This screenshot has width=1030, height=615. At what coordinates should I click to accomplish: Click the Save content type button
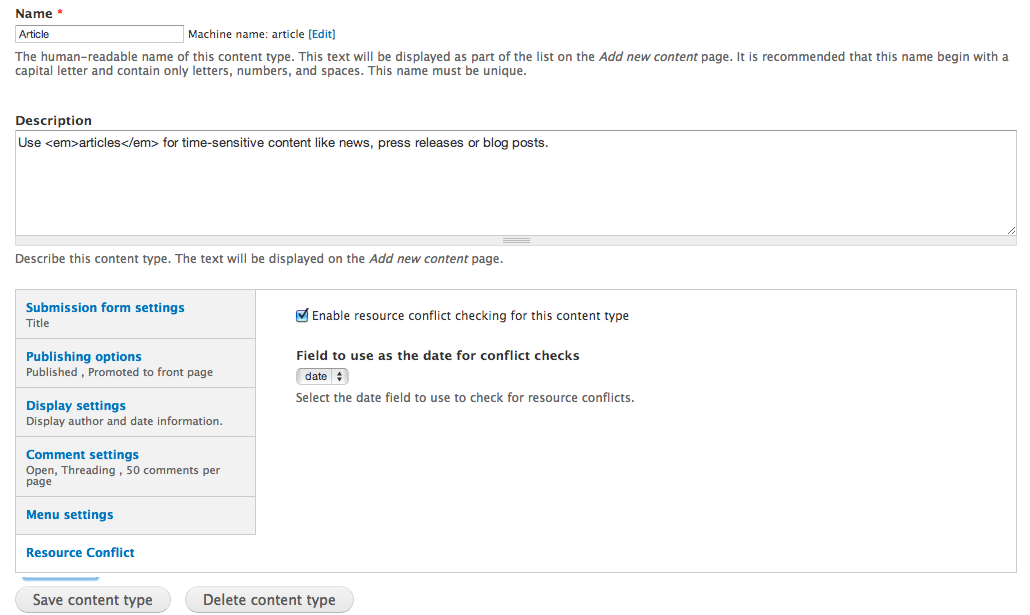point(93,600)
